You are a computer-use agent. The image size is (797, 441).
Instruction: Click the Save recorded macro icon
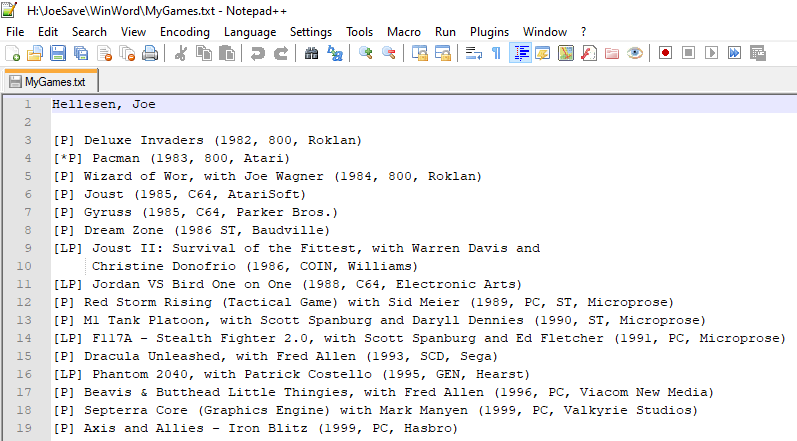click(x=758, y=53)
